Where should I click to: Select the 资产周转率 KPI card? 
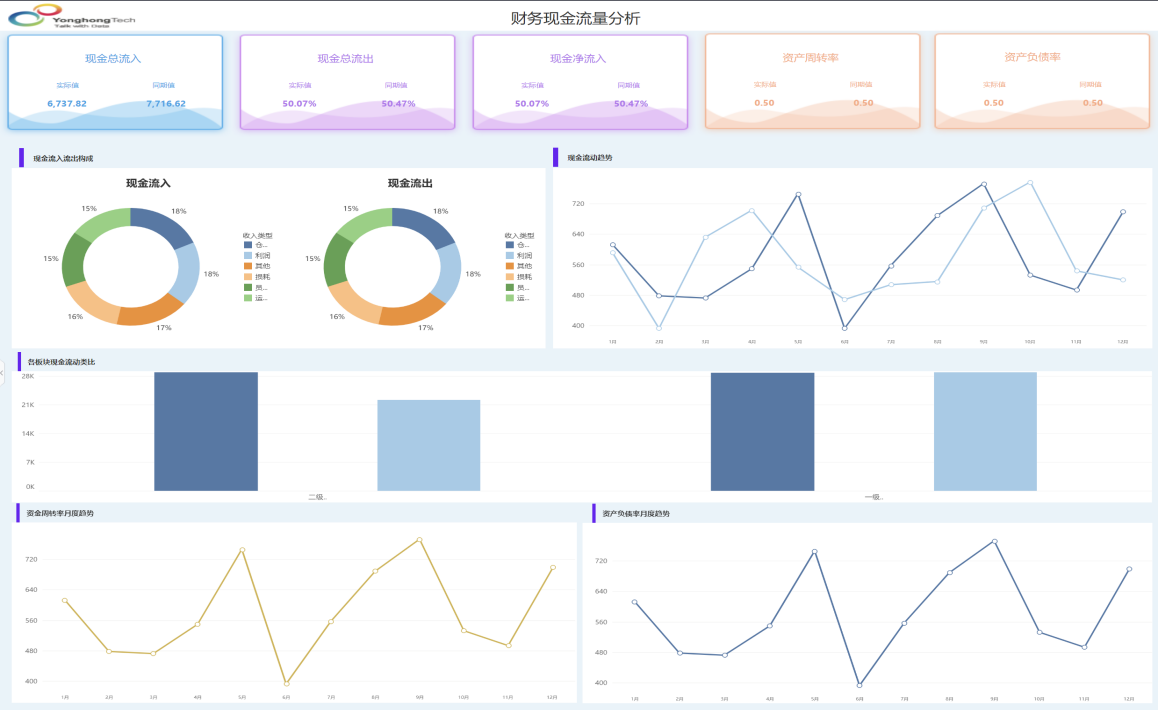pyautogui.click(x=812, y=82)
